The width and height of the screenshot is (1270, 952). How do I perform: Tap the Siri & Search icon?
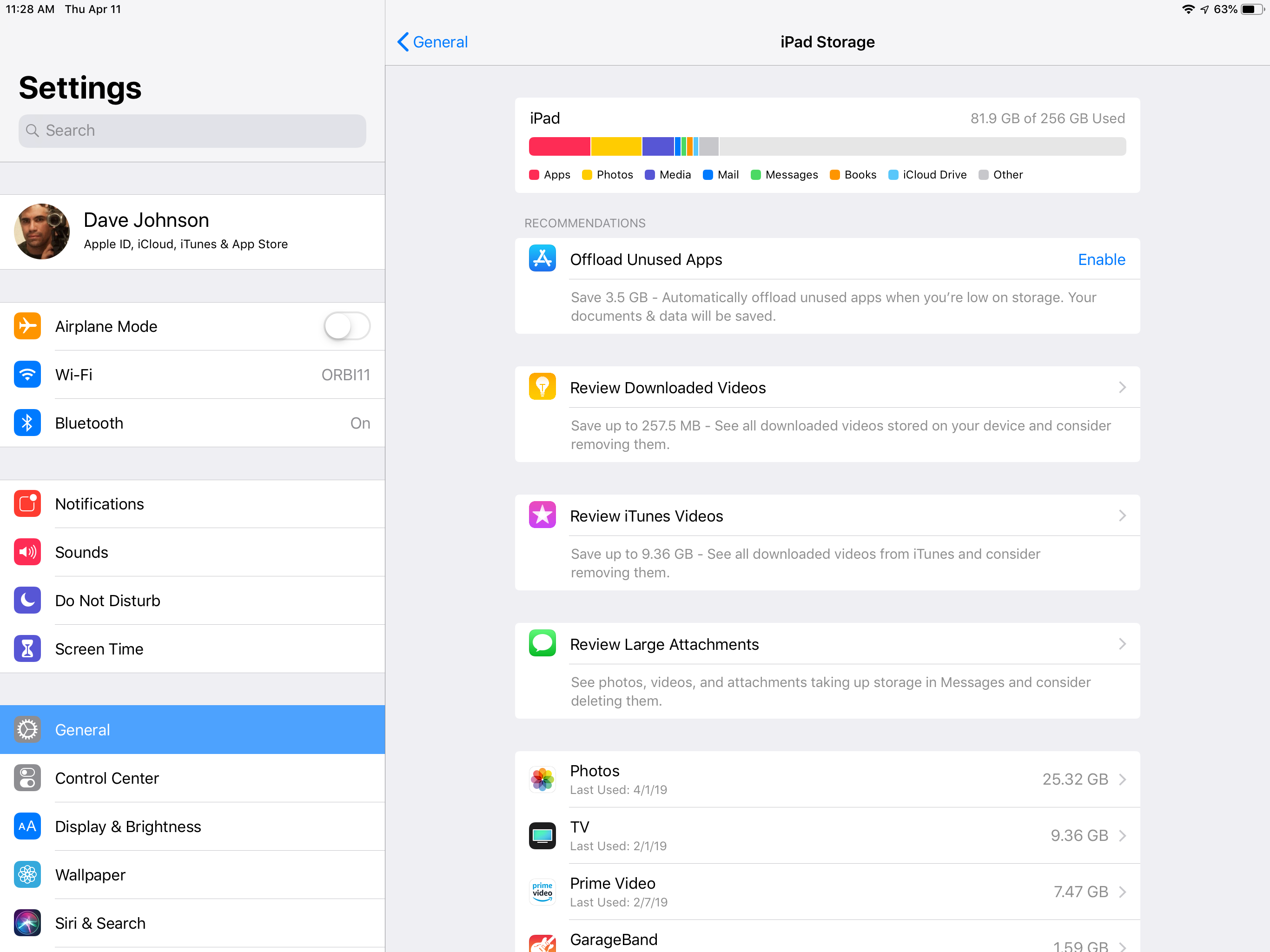click(27, 923)
